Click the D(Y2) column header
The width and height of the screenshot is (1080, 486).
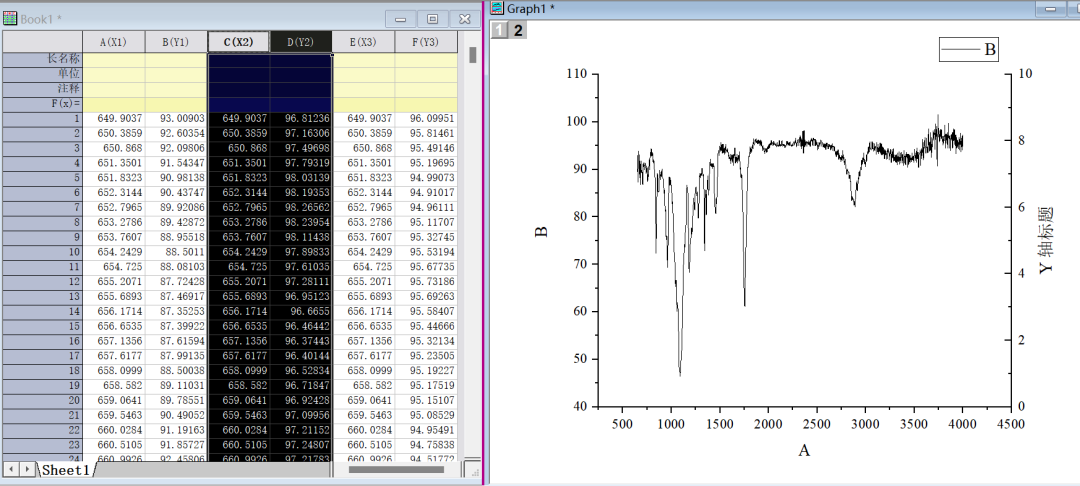tap(301, 42)
